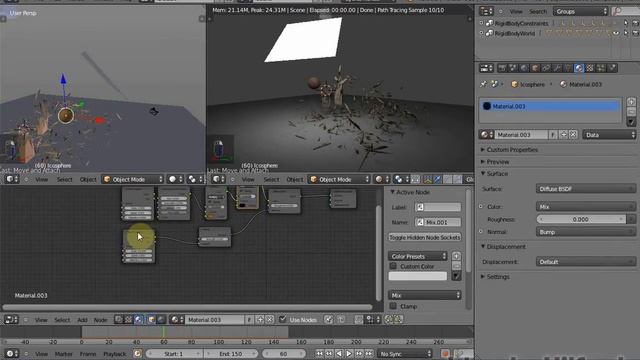Add new material with plus beside Material.003
Screen dimensions: 640x360
pos(563,135)
